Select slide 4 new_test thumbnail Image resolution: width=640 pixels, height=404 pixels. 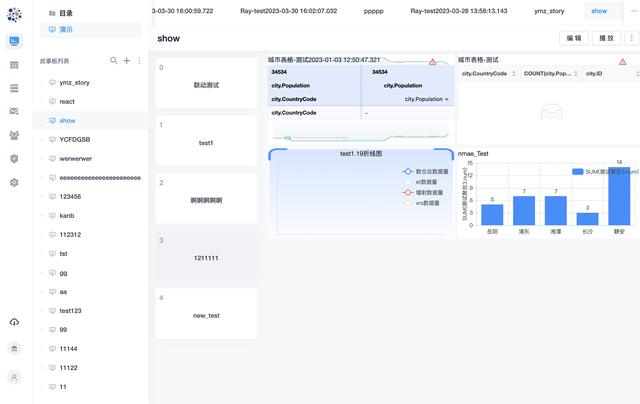pos(206,313)
